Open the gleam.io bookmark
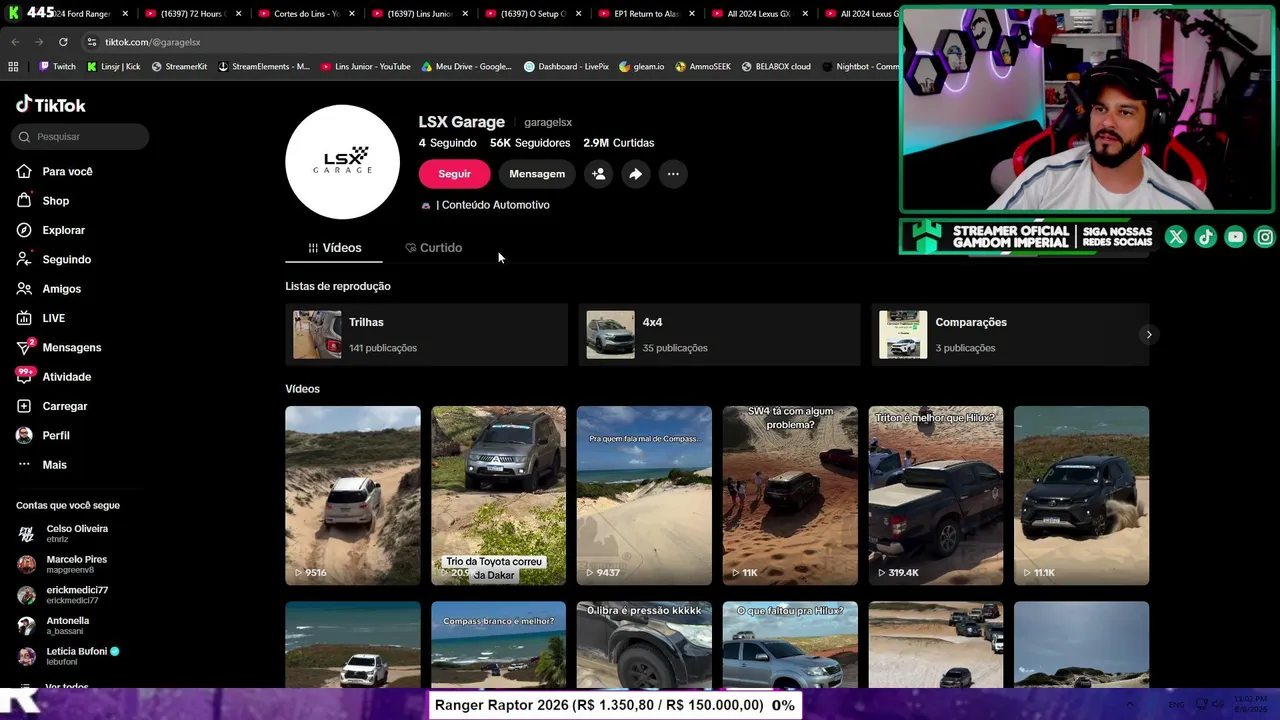 tap(642, 67)
